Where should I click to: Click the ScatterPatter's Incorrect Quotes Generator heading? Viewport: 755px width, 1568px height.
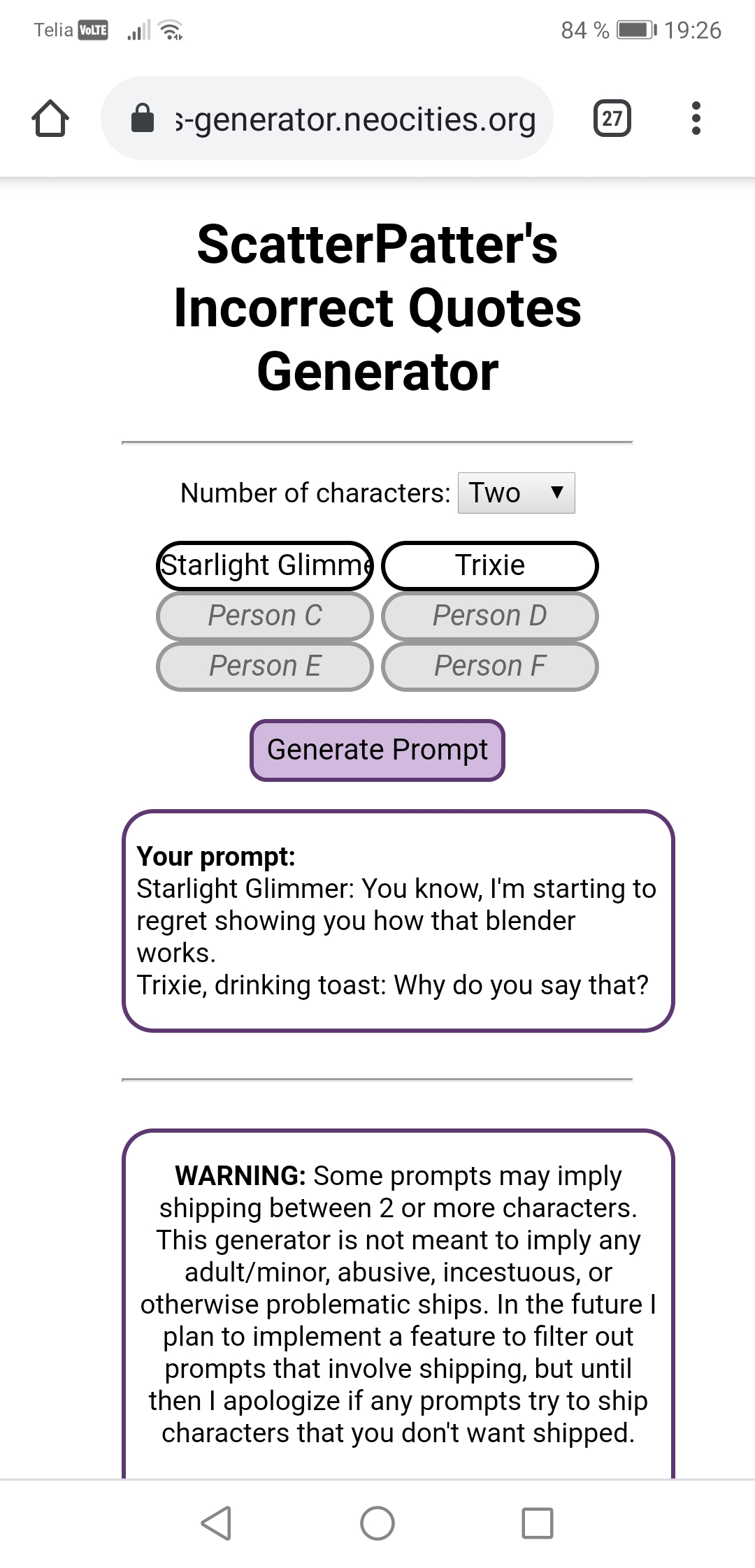377,307
